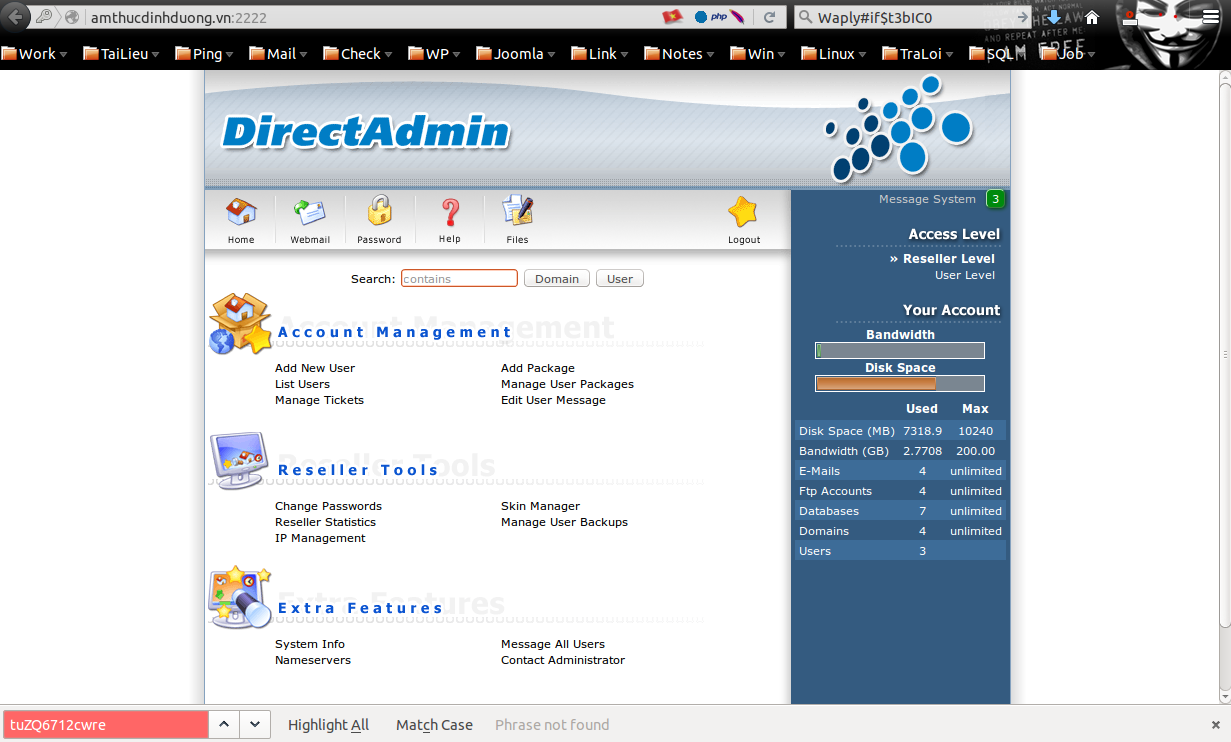The width and height of the screenshot is (1231, 742).
Task: Click the feather icon in address bar
Action: (x=738, y=17)
